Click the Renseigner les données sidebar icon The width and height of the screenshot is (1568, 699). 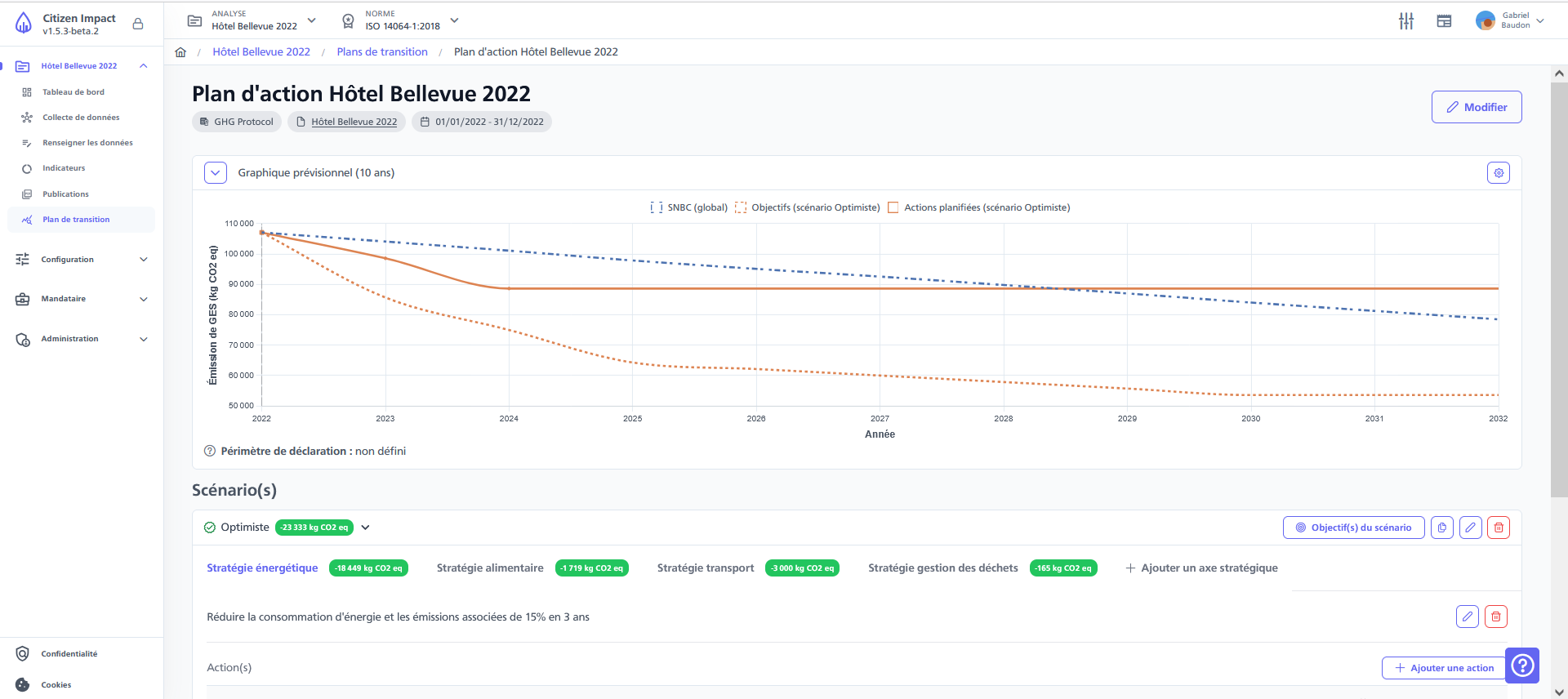tap(27, 143)
